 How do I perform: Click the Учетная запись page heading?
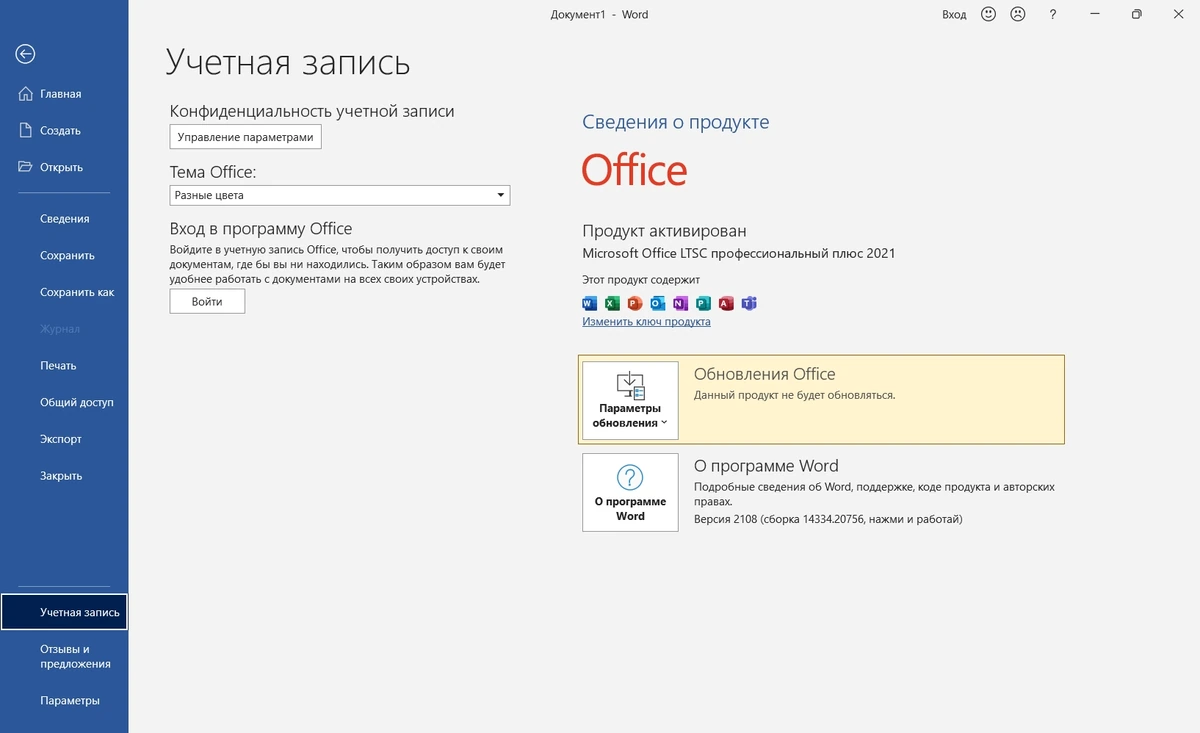pyautogui.click(x=288, y=62)
